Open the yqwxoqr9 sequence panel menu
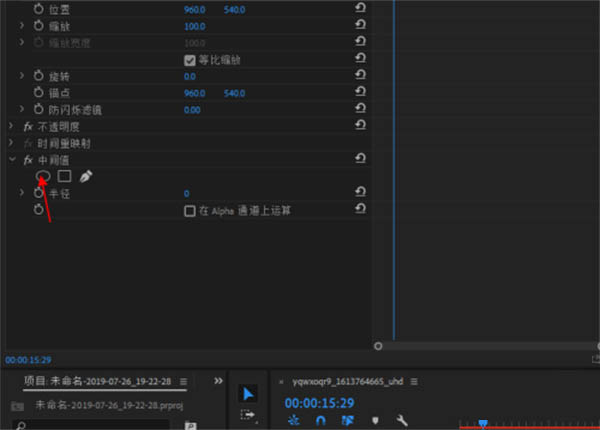600x430 pixels. click(413, 382)
